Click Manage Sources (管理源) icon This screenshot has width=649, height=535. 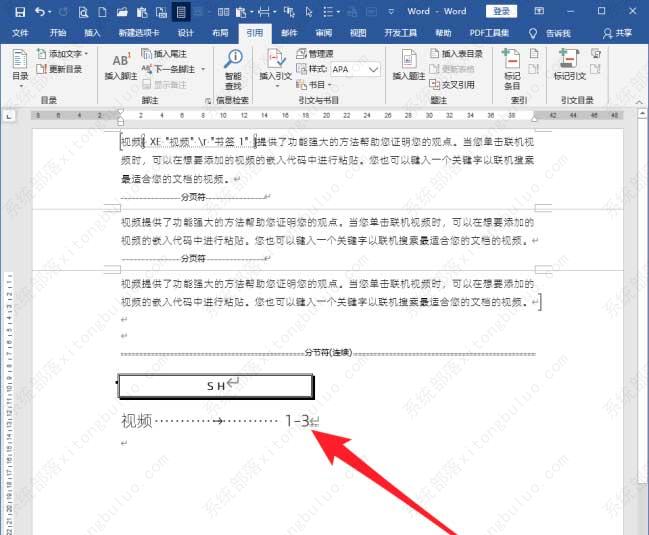click(x=320, y=54)
